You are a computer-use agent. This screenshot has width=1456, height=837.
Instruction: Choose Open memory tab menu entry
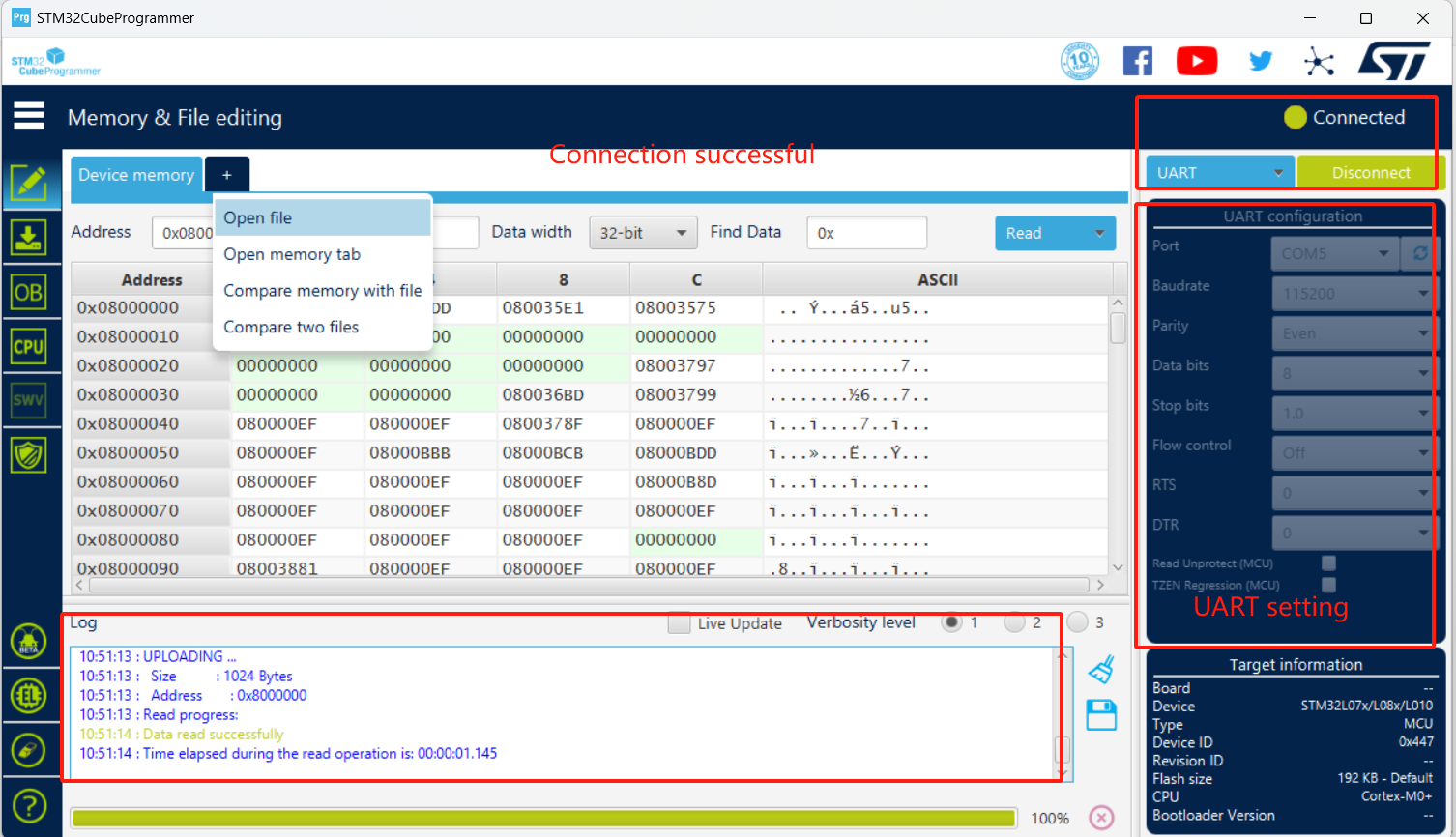click(x=323, y=254)
